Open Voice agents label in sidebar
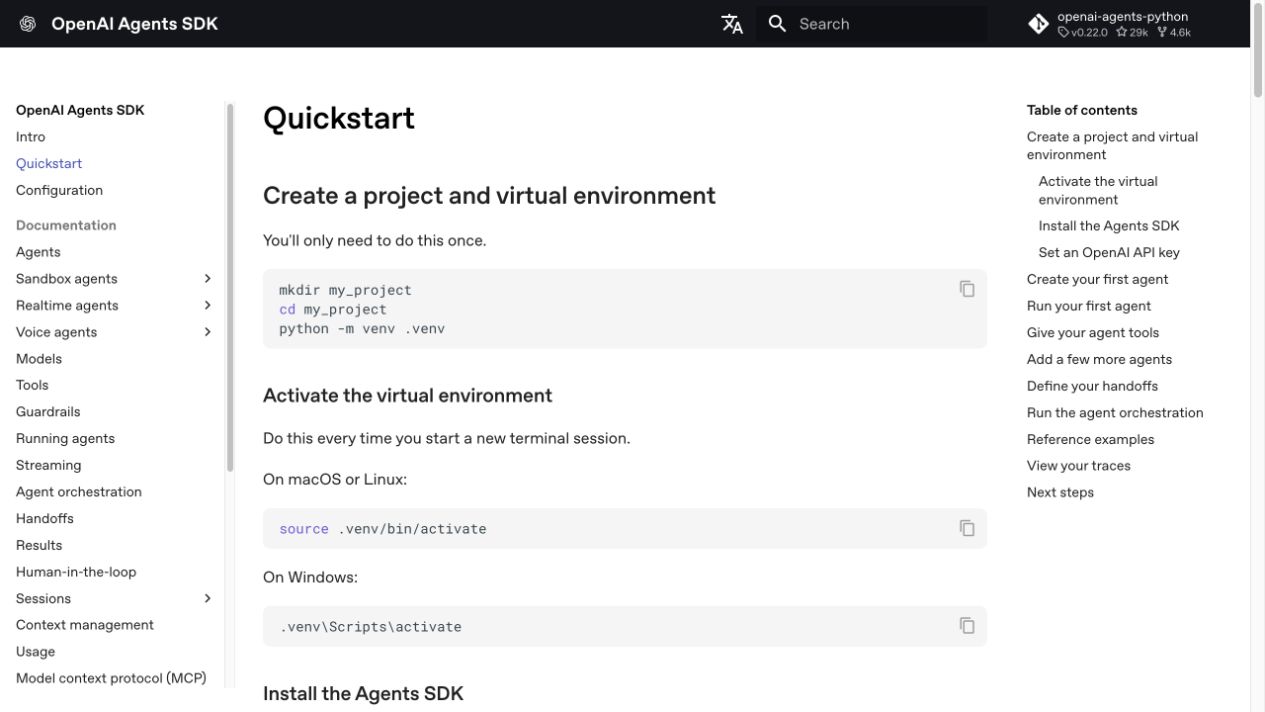The width and height of the screenshot is (1265, 712). 56,332
